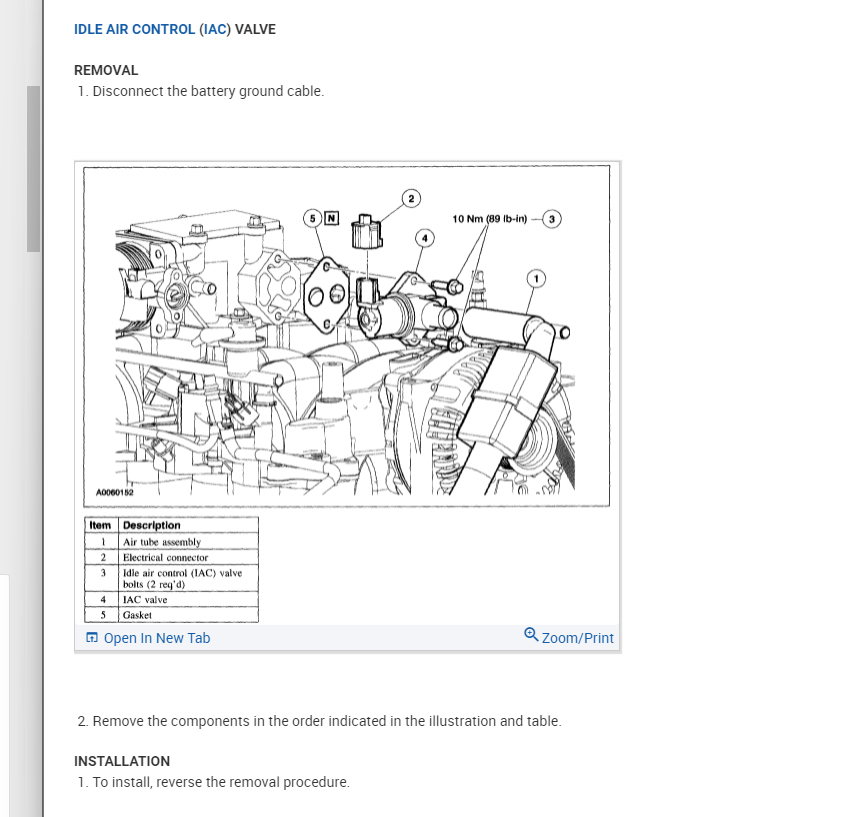
Task: Click the IDLE AIR CONTROL (IAC) heading link
Action: pyautogui.click(x=153, y=29)
